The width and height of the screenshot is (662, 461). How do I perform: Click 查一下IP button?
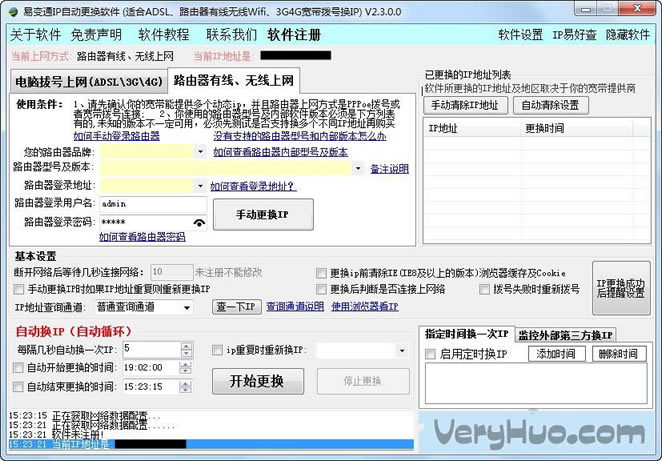tap(236, 306)
